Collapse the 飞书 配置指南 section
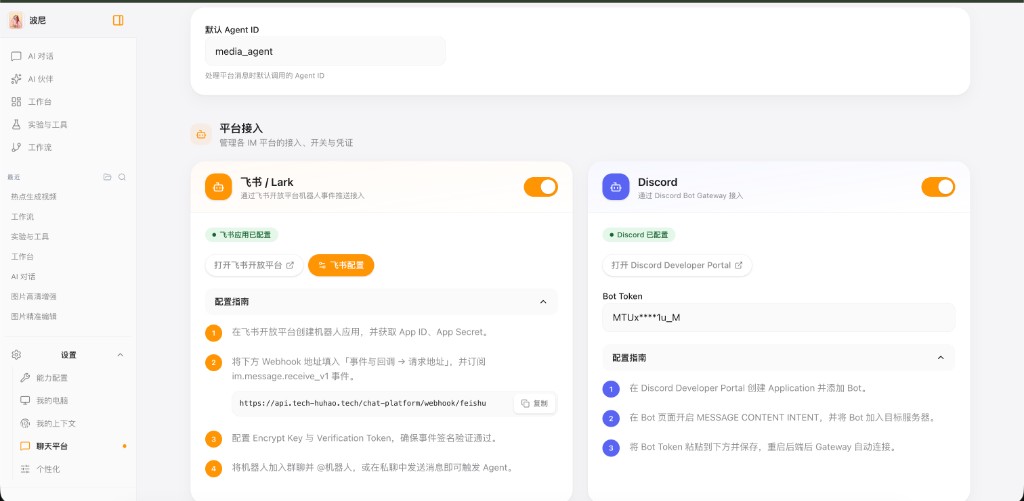The image size is (1024, 501). (543, 302)
